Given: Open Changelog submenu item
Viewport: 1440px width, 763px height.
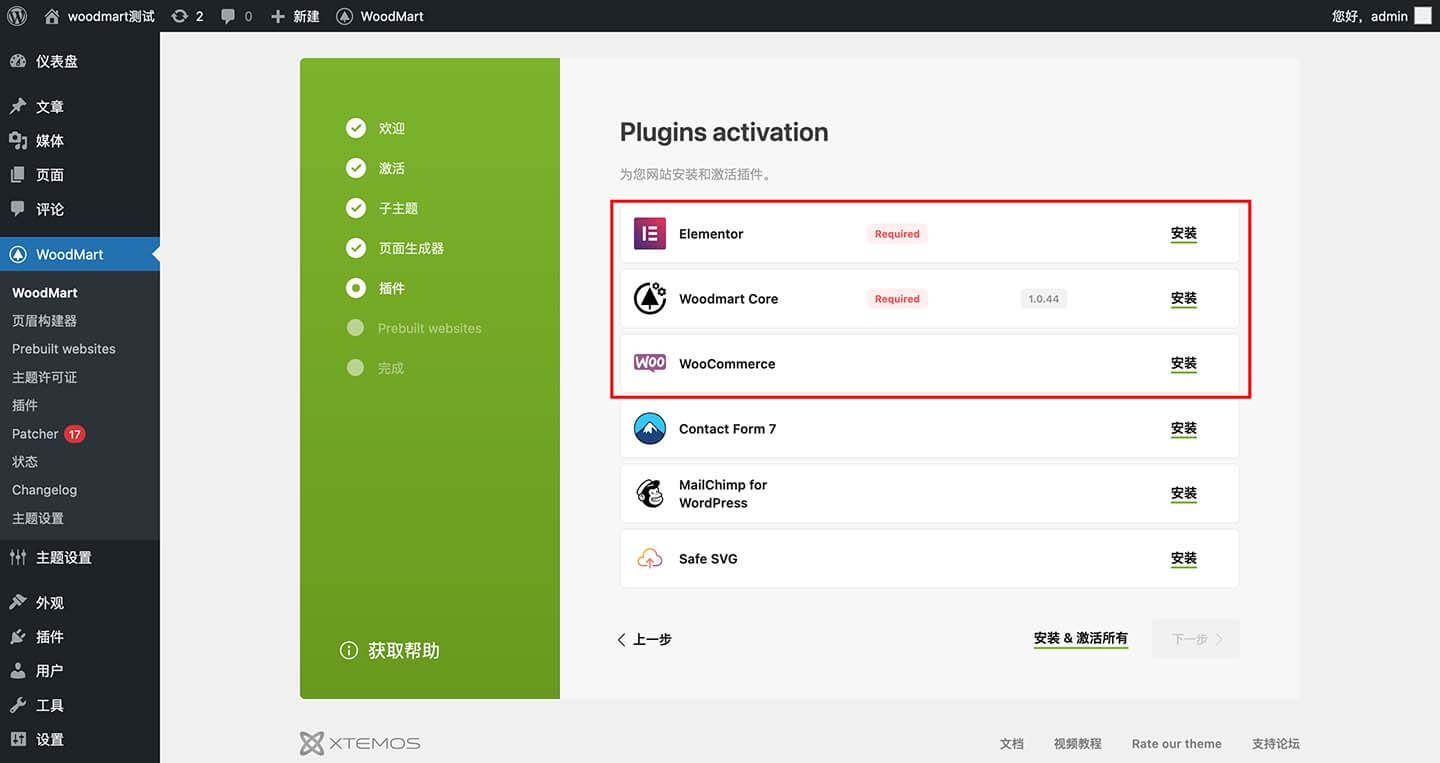Looking at the screenshot, I should (44, 490).
